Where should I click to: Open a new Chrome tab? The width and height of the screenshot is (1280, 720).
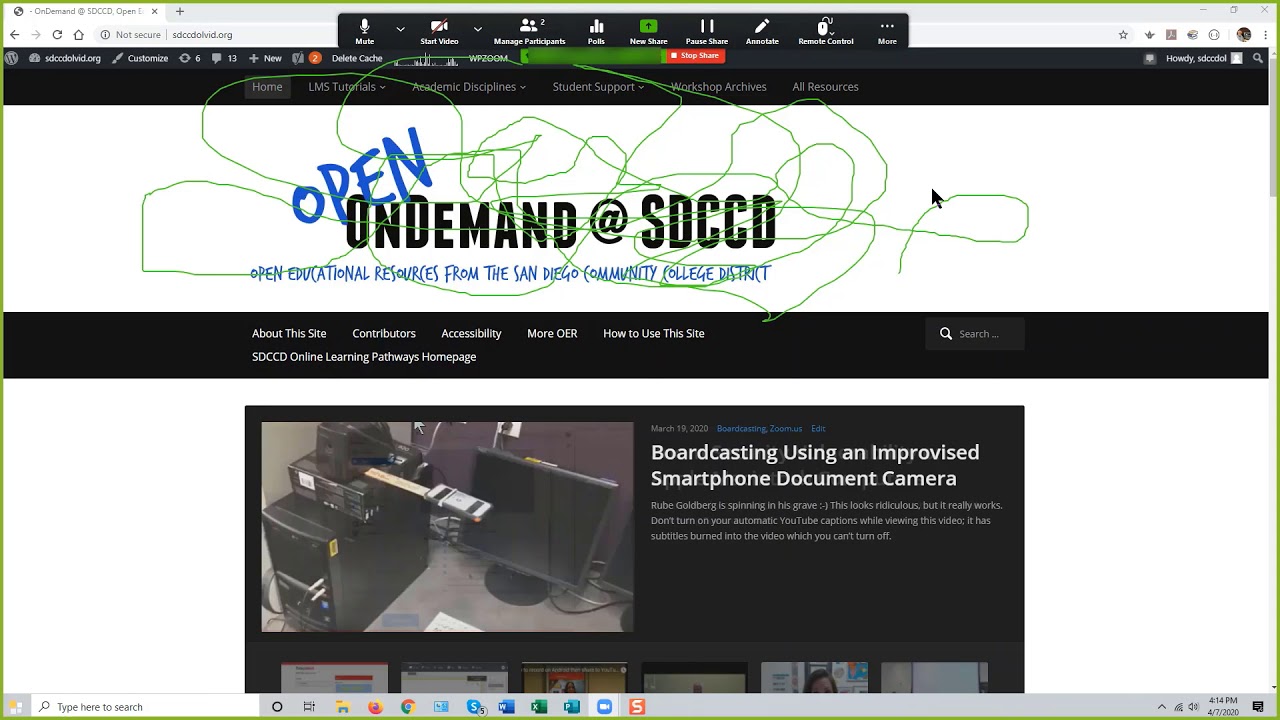(180, 11)
